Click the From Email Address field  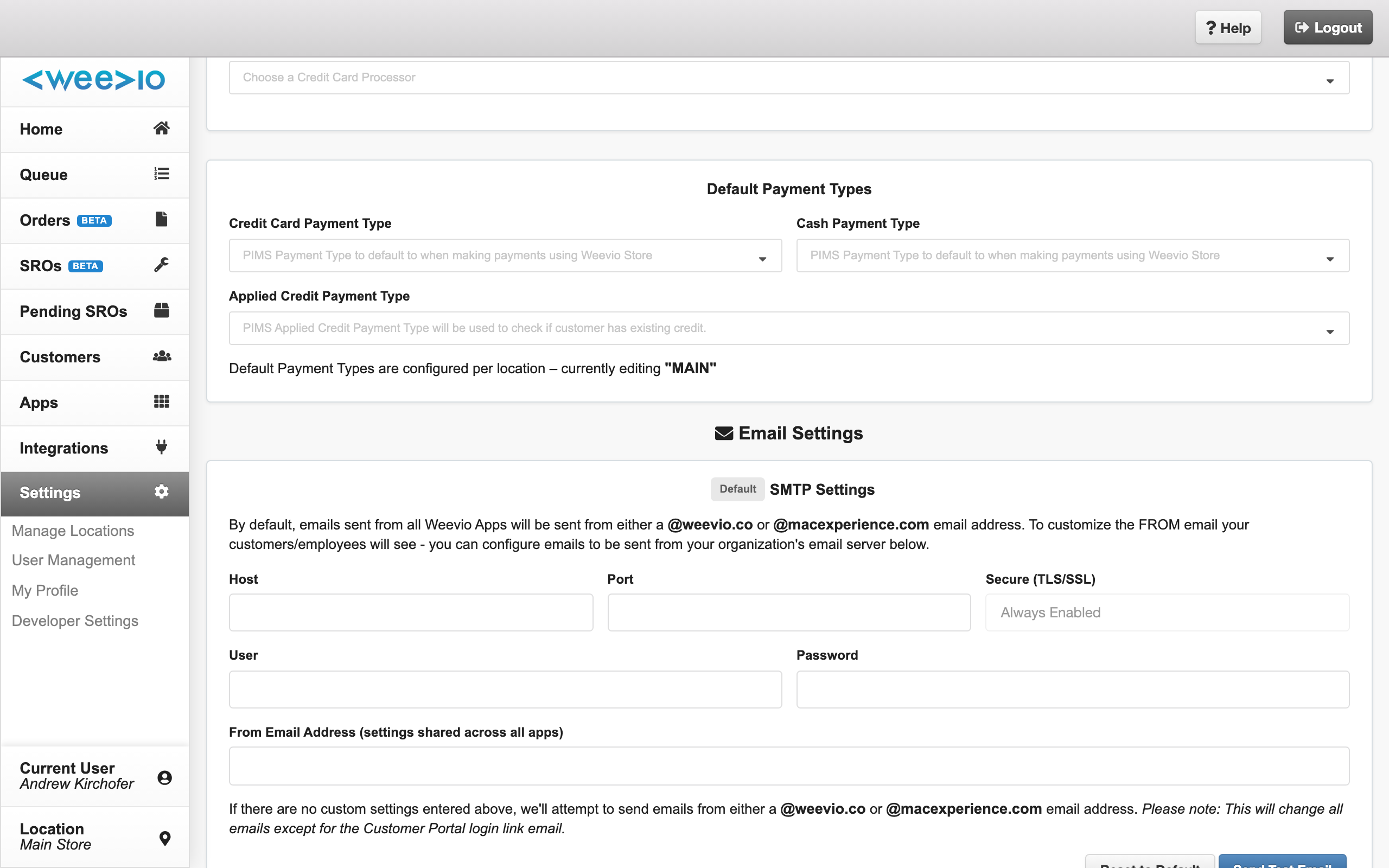[x=788, y=766]
